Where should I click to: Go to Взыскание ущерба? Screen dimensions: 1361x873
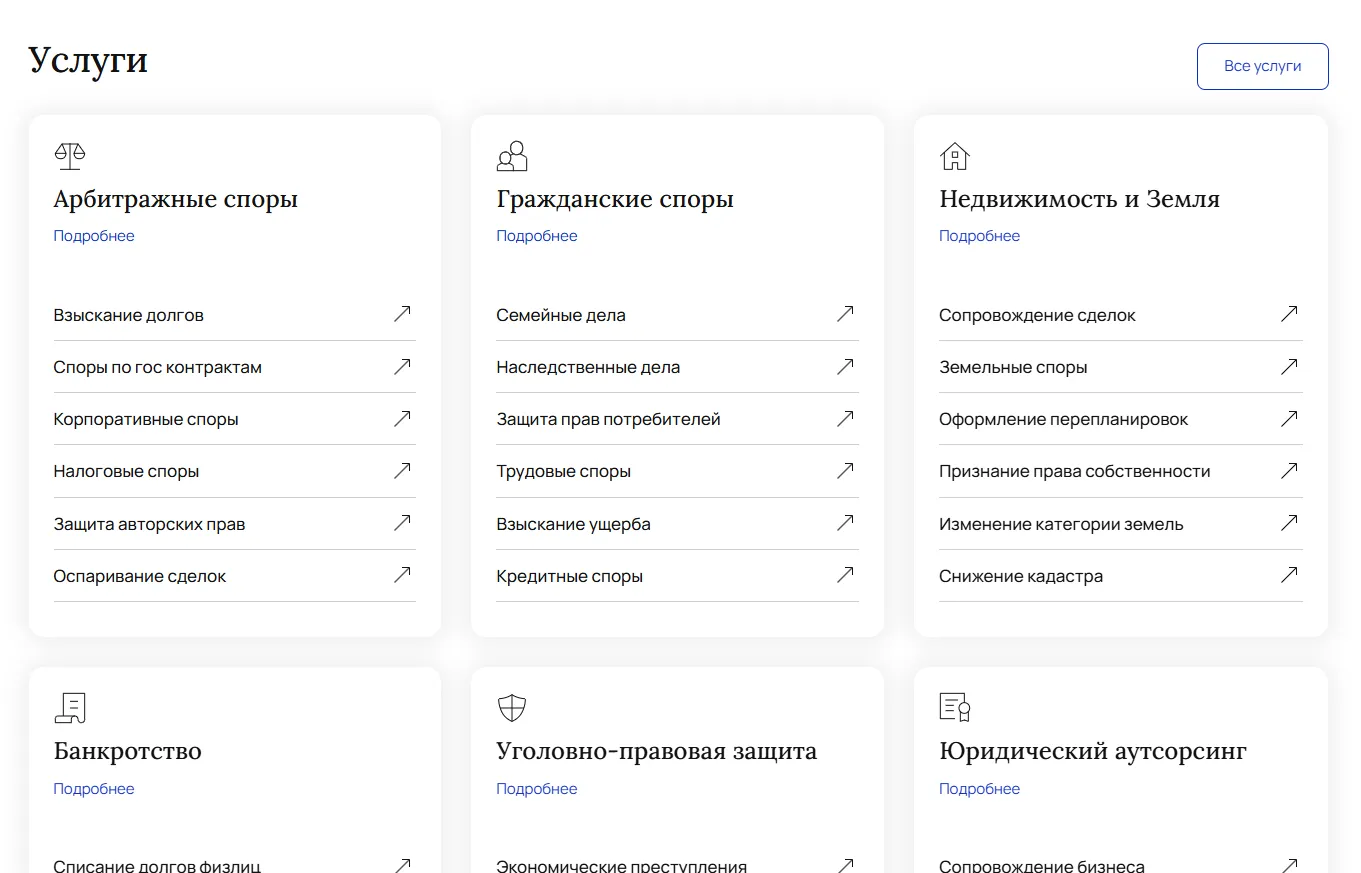(677, 524)
